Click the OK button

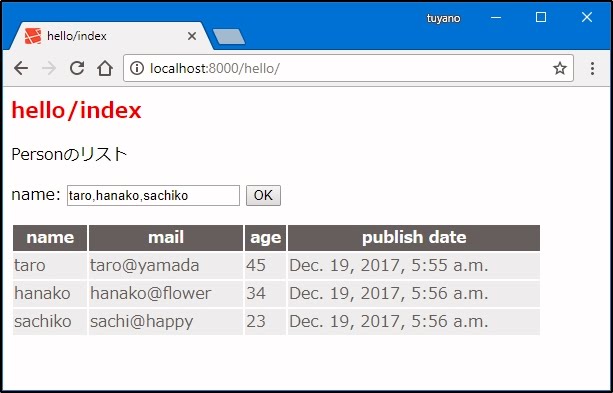coord(263,195)
